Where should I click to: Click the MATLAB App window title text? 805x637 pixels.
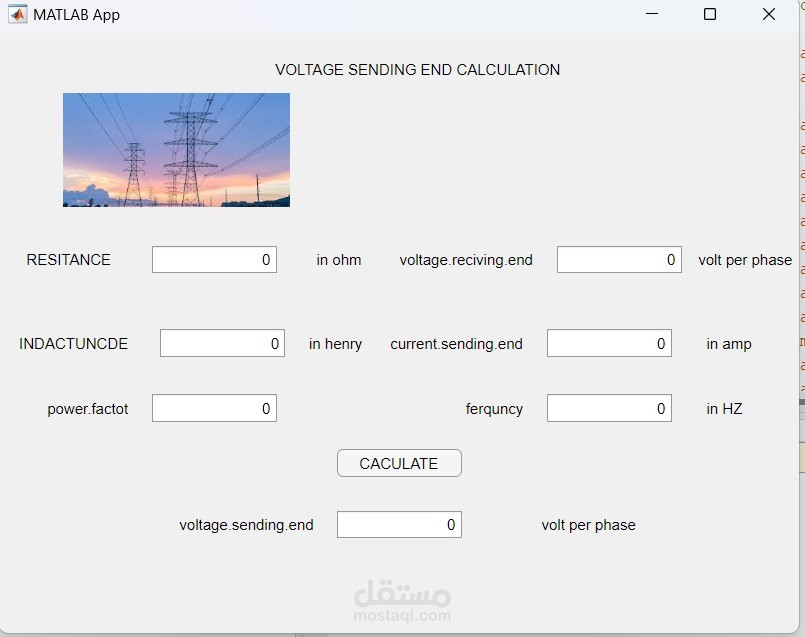coord(76,15)
